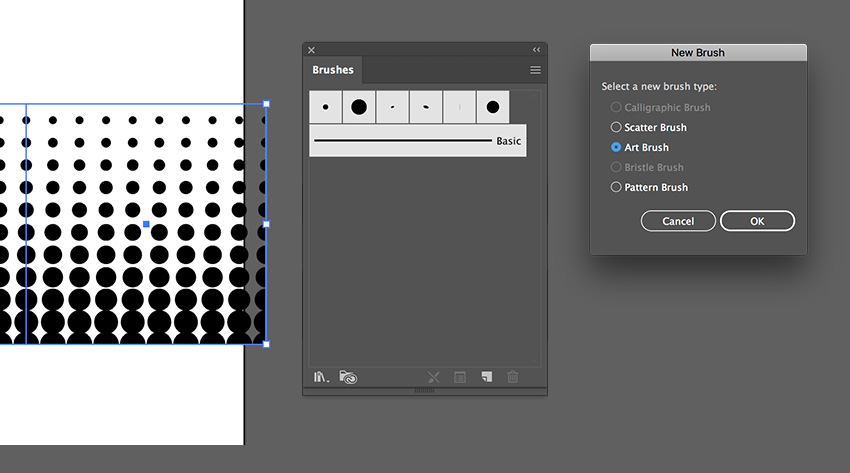
Task: Switch to the Brushes tab
Action: pos(333,70)
